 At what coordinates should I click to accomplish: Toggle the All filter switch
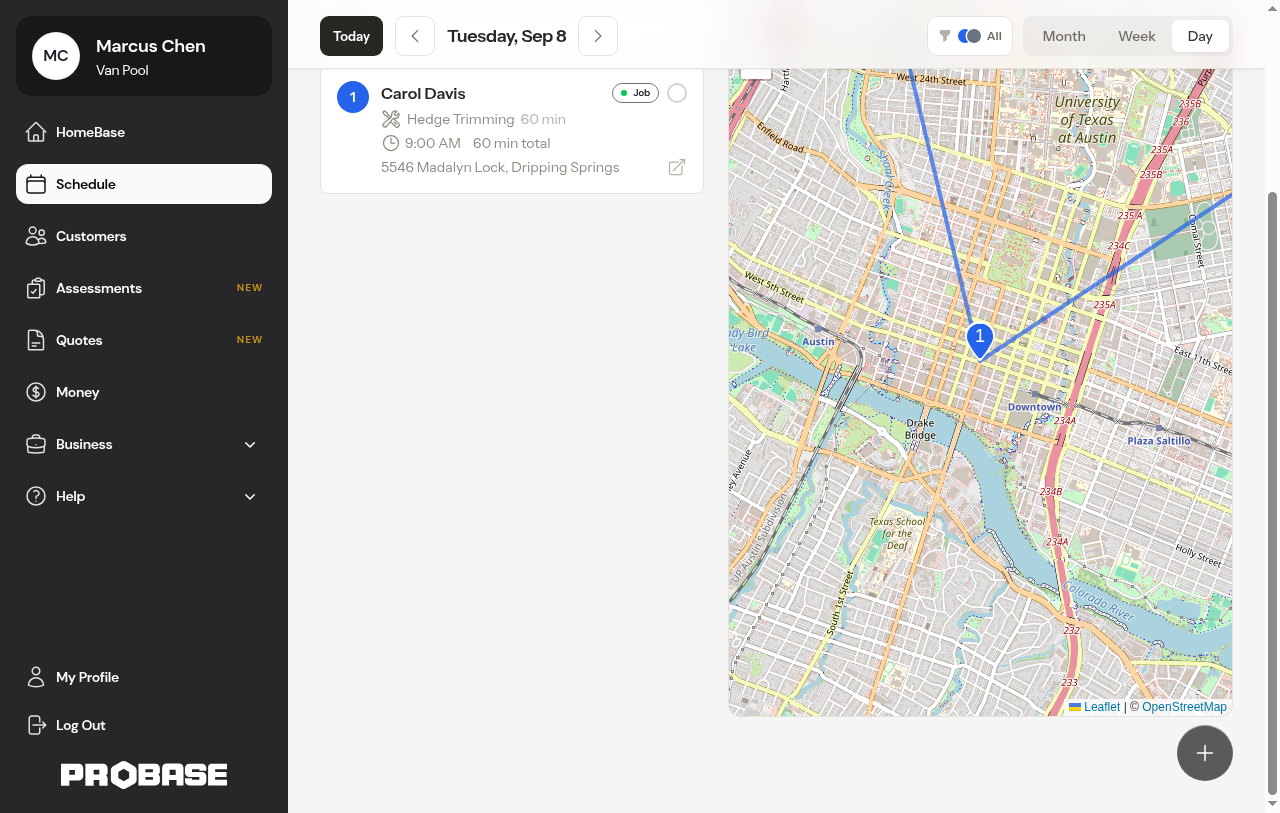click(x=969, y=36)
